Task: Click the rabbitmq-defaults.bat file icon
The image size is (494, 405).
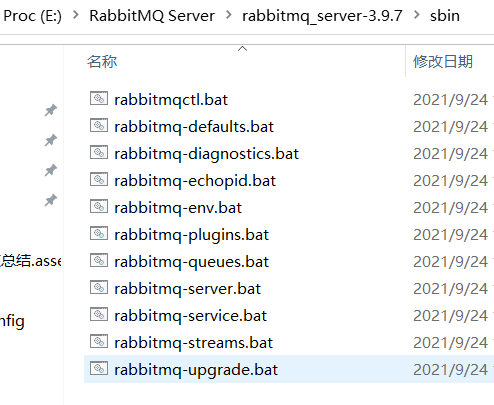Action: (x=99, y=126)
